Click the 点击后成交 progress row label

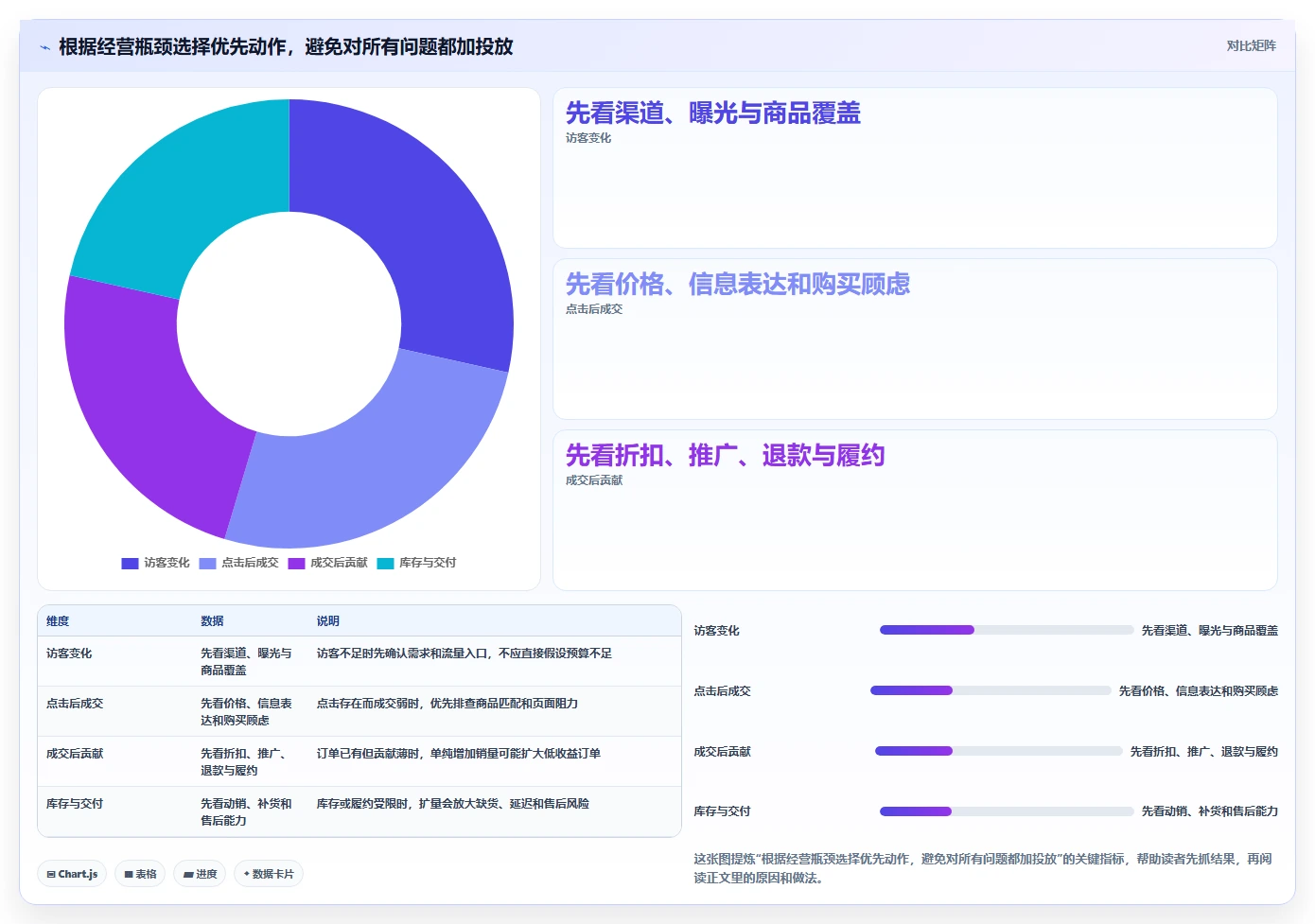[x=722, y=691]
